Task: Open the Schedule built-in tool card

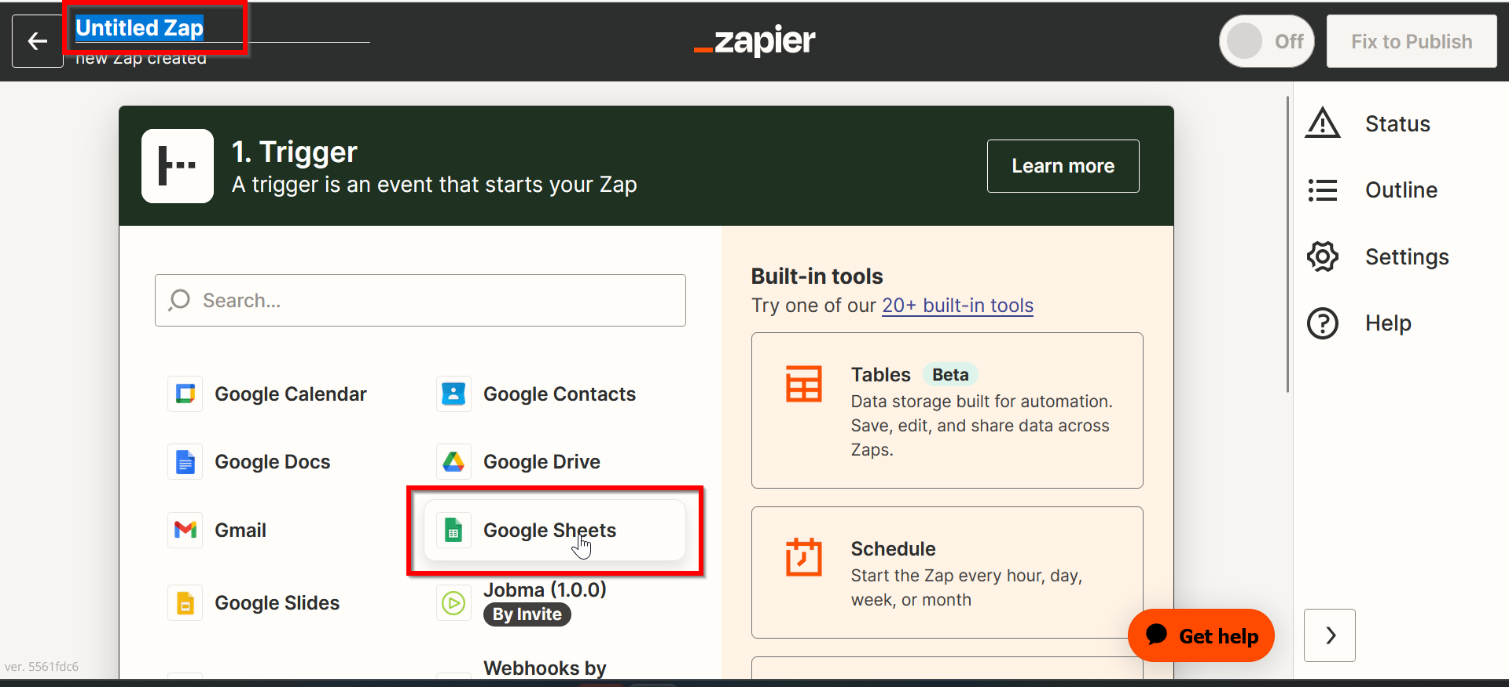Action: [x=947, y=573]
